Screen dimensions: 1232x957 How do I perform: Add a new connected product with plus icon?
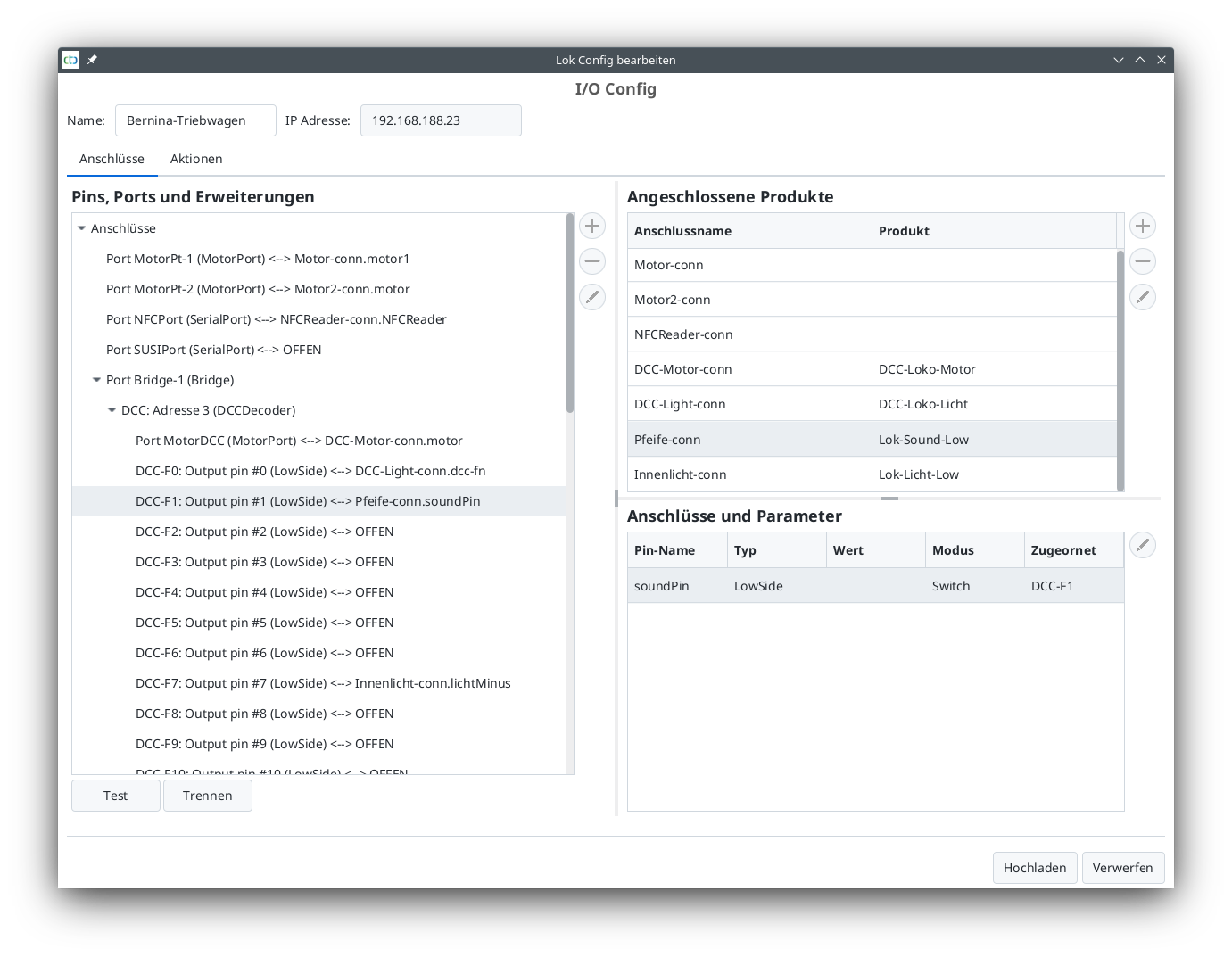coord(1142,226)
